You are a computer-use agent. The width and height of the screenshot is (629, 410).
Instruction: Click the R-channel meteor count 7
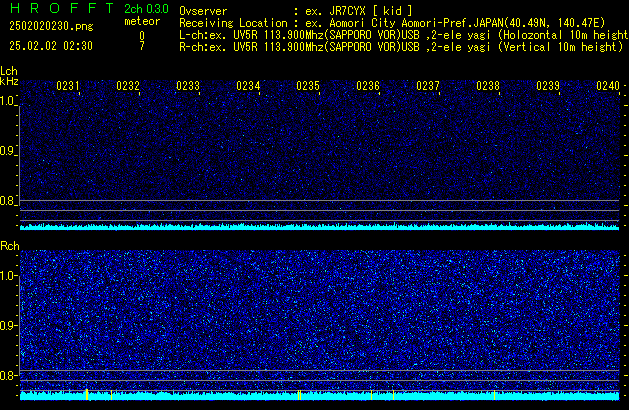[142, 46]
